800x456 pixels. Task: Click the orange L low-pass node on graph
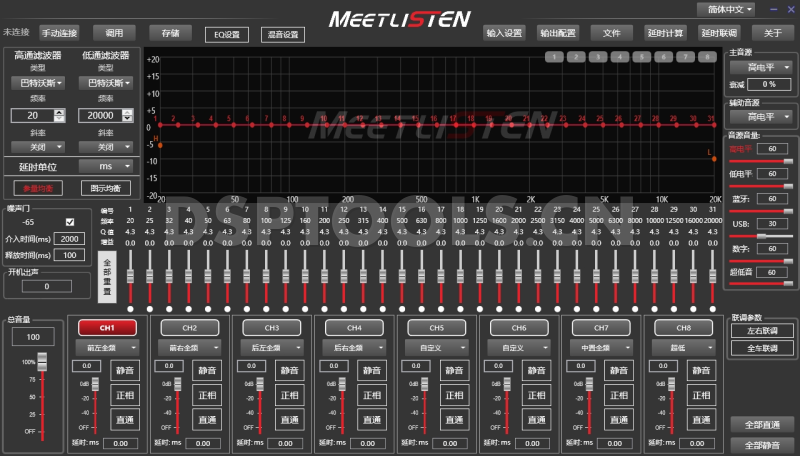tap(714, 159)
